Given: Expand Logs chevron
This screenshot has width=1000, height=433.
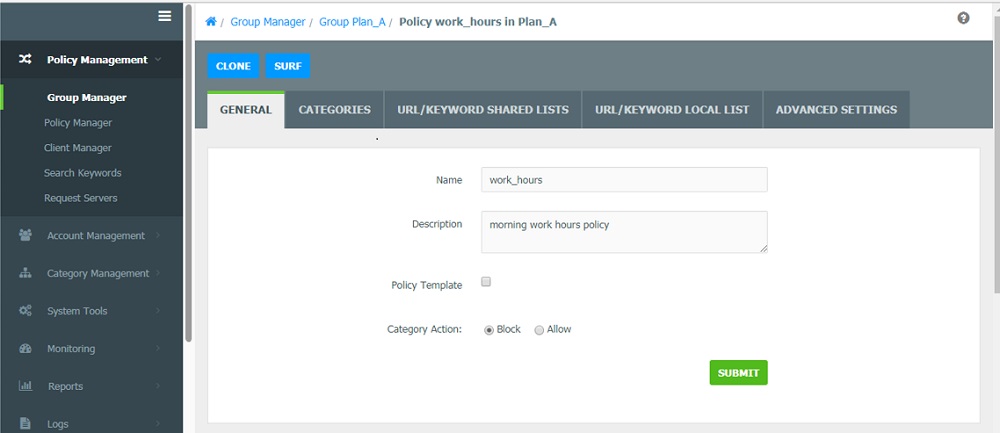Looking at the screenshot, I should click(x=158, y=423).
